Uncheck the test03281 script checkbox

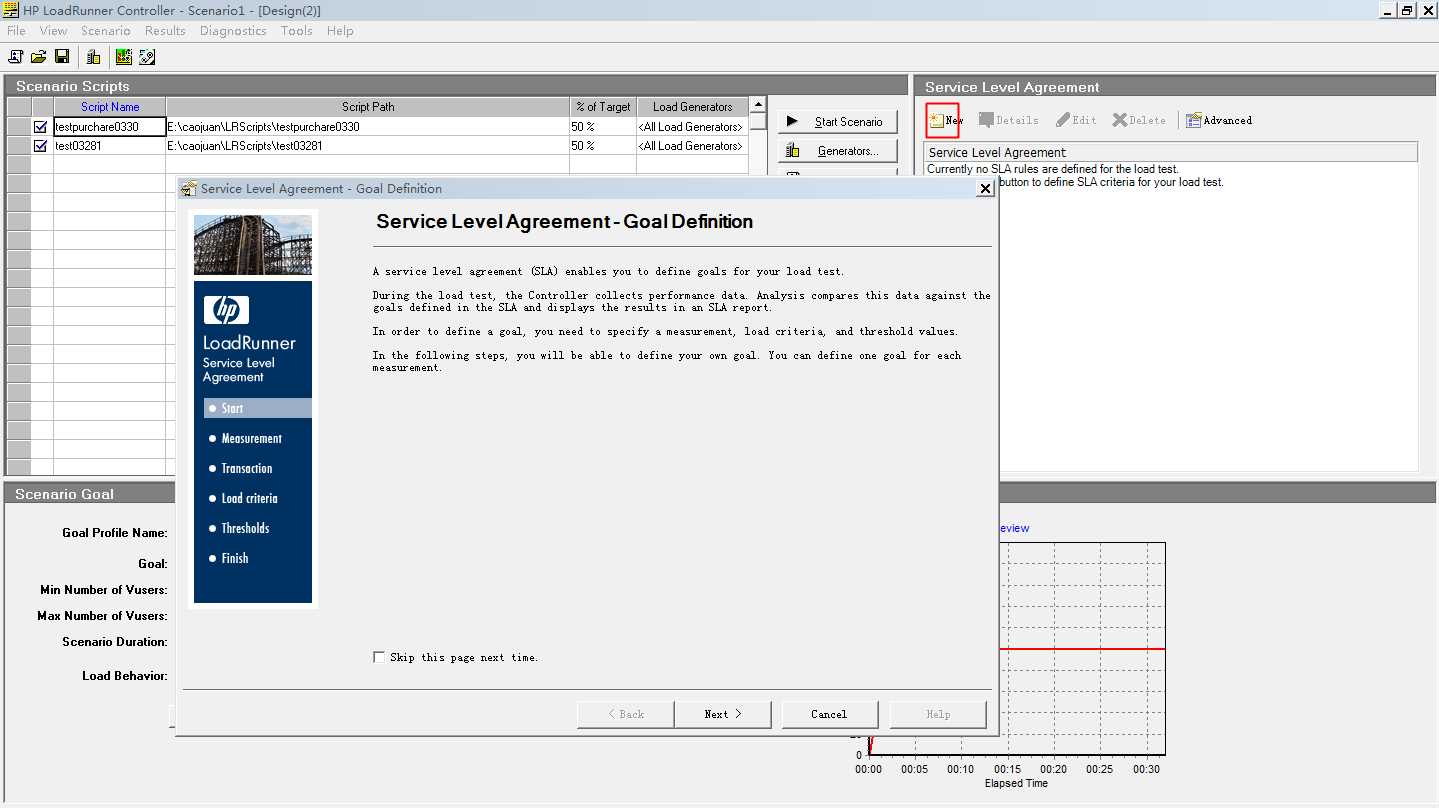[41, 146]
